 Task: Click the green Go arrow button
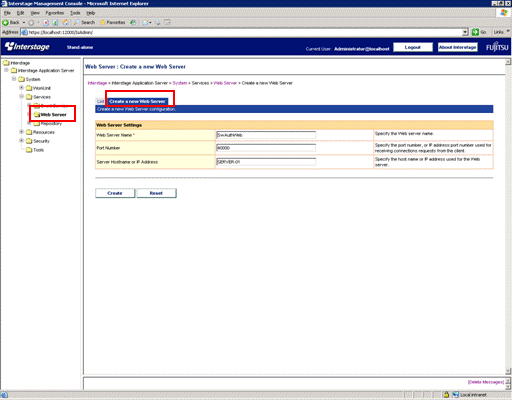click(475, 32)
